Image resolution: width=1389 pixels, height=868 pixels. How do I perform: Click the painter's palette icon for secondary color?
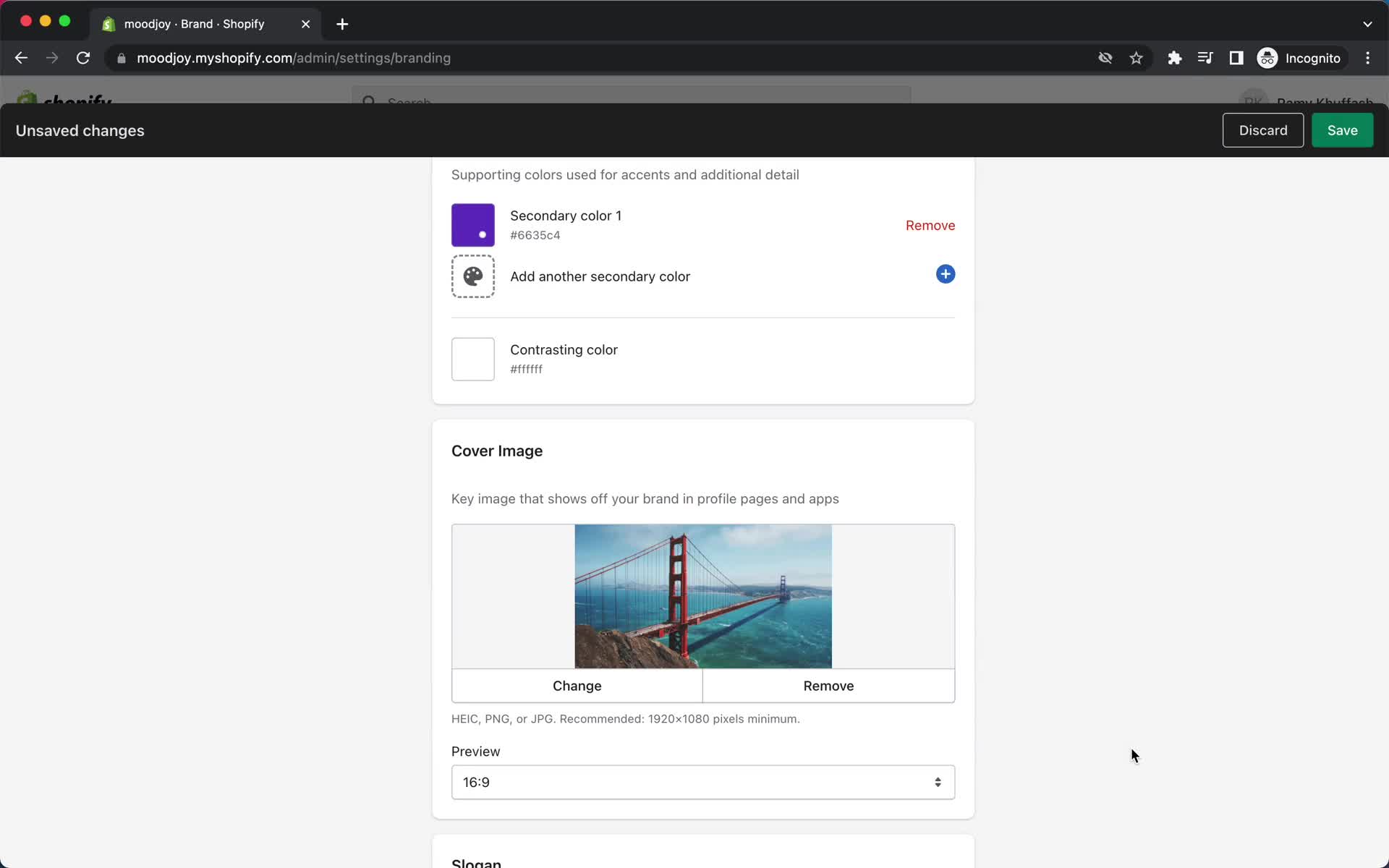[472, 277]
